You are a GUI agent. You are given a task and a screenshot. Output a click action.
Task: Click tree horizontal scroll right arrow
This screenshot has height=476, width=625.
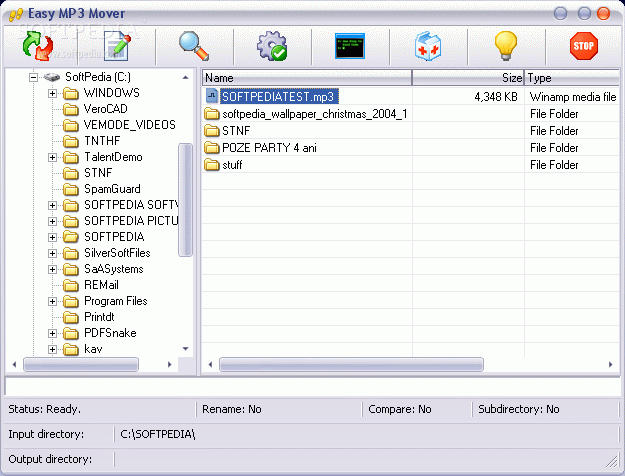click(169, 364)
